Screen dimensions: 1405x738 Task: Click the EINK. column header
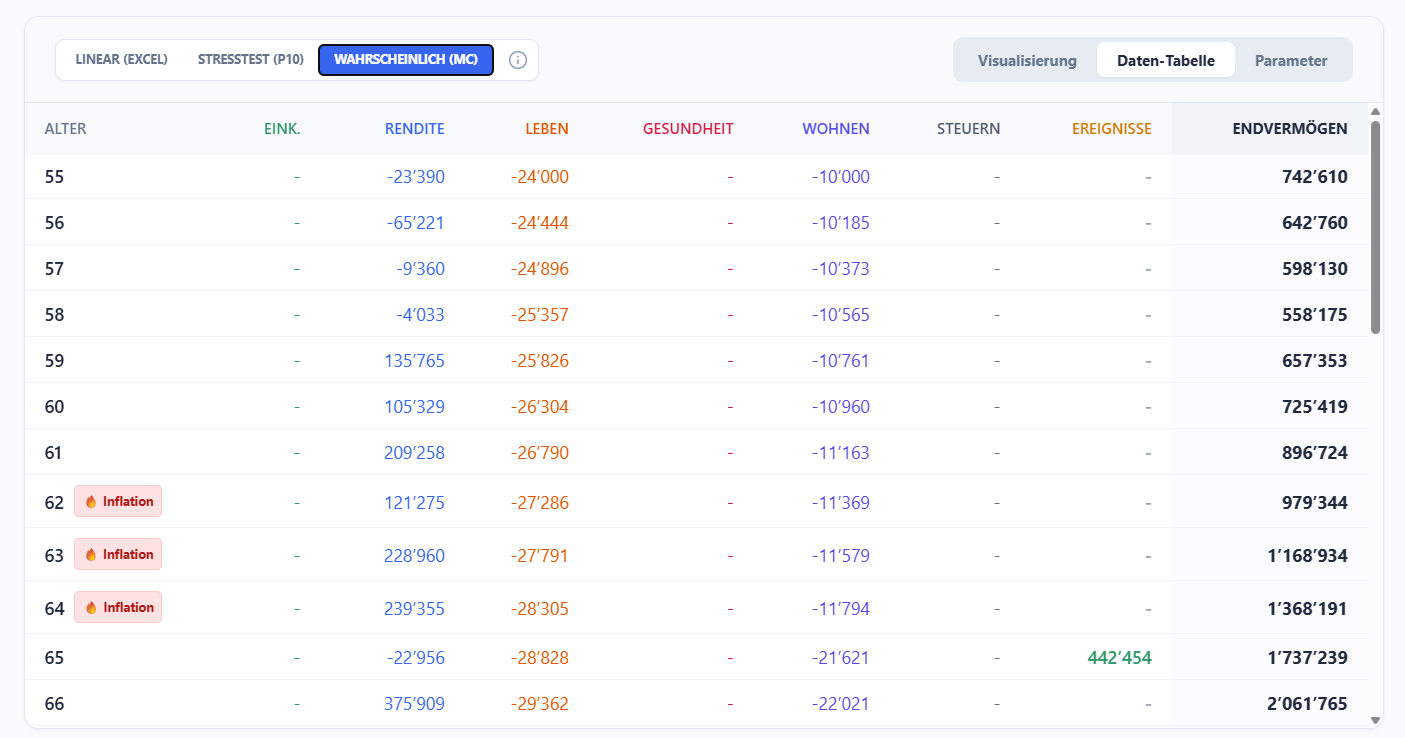point(282,129)
